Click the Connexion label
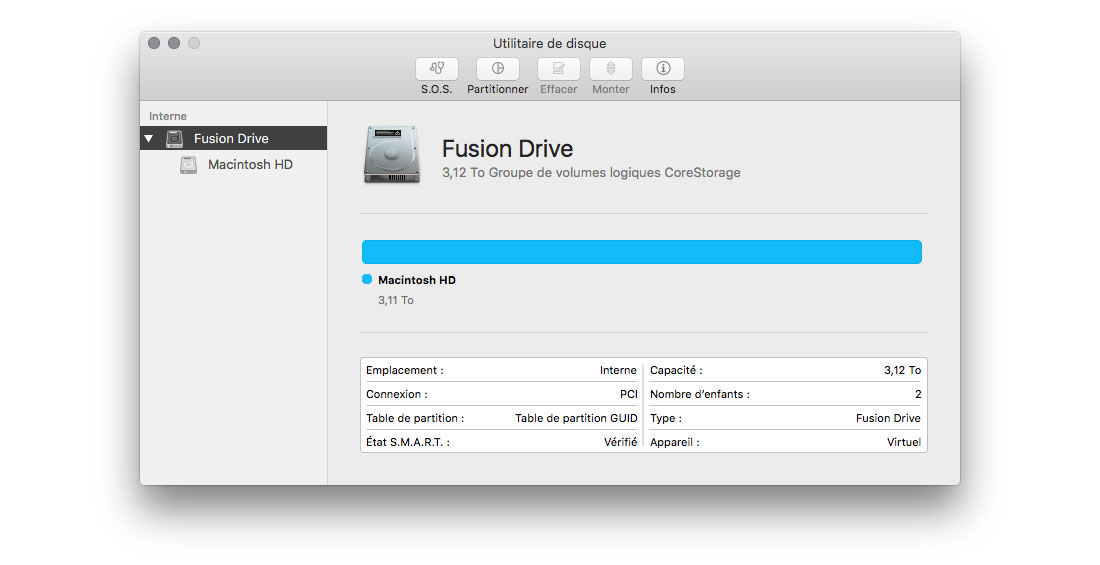The width and height of the screenshot is (1100, 565). (396, 394)
